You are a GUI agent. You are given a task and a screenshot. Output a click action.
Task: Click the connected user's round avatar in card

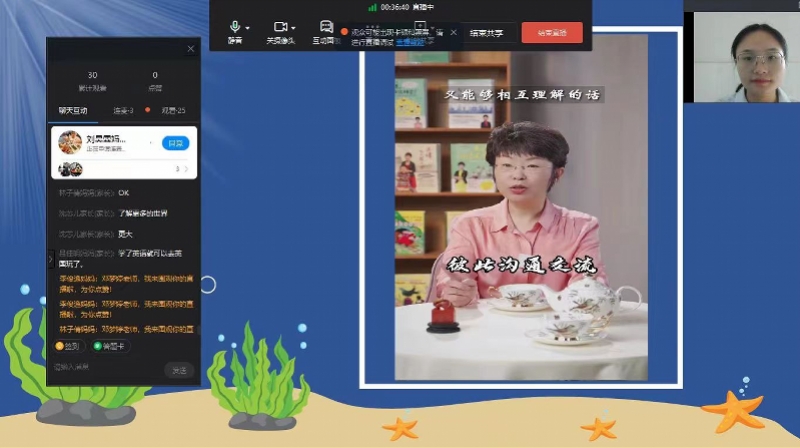click(70, 142)
